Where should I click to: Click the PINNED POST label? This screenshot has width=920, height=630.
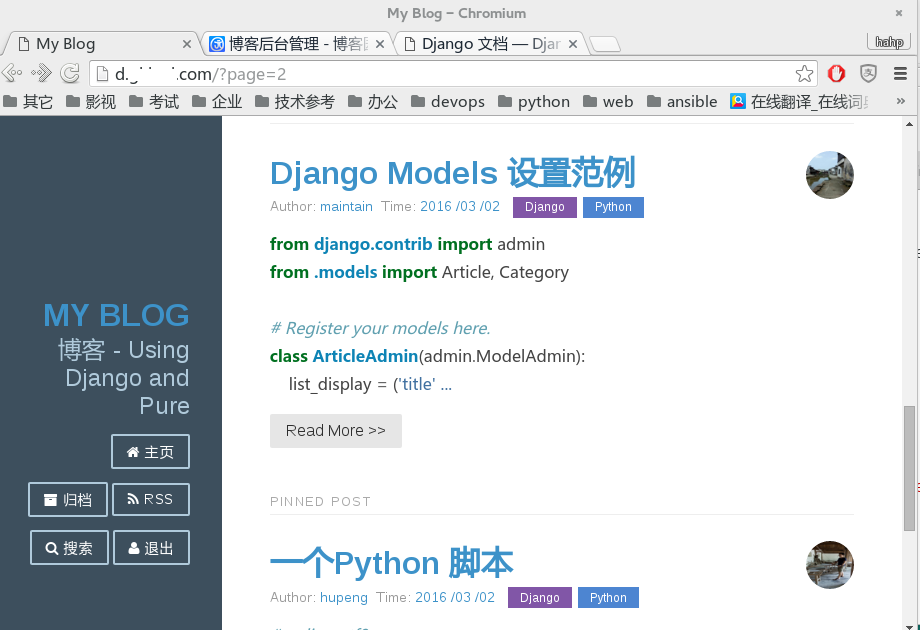320,502
